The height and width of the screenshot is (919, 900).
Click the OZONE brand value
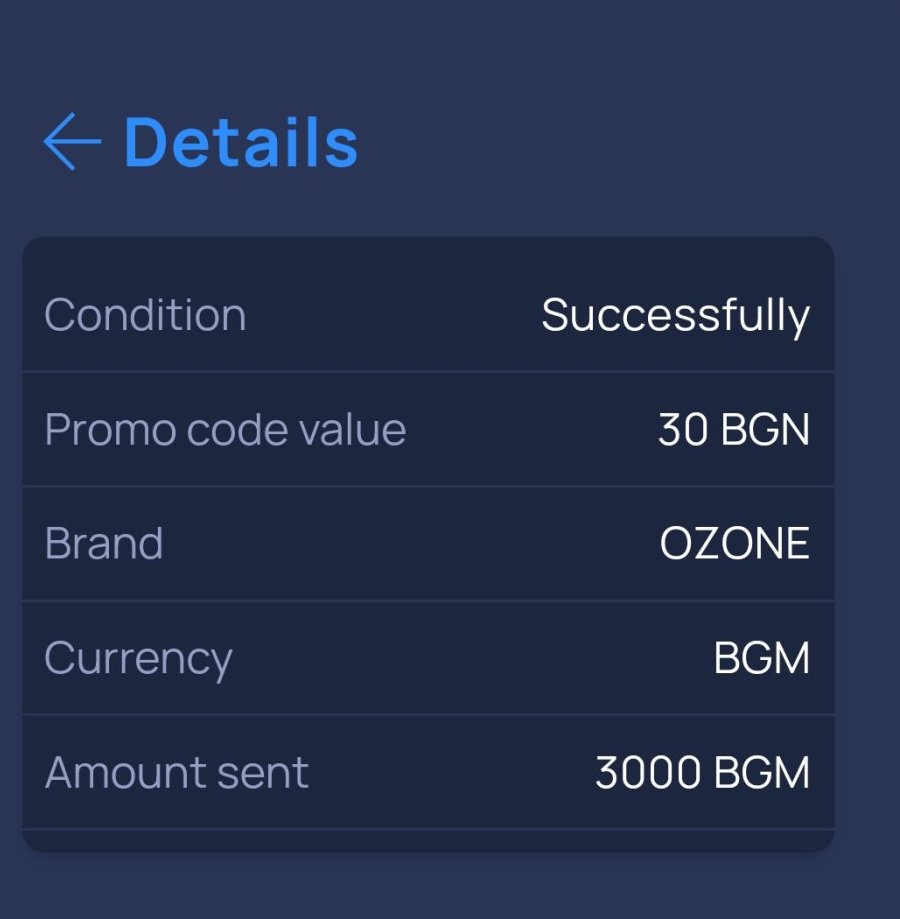734,544
